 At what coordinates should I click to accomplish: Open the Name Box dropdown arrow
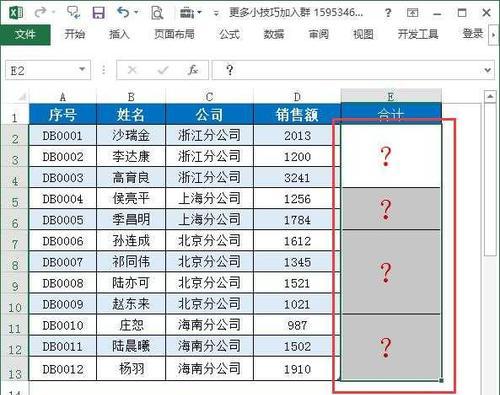[82, 70]
